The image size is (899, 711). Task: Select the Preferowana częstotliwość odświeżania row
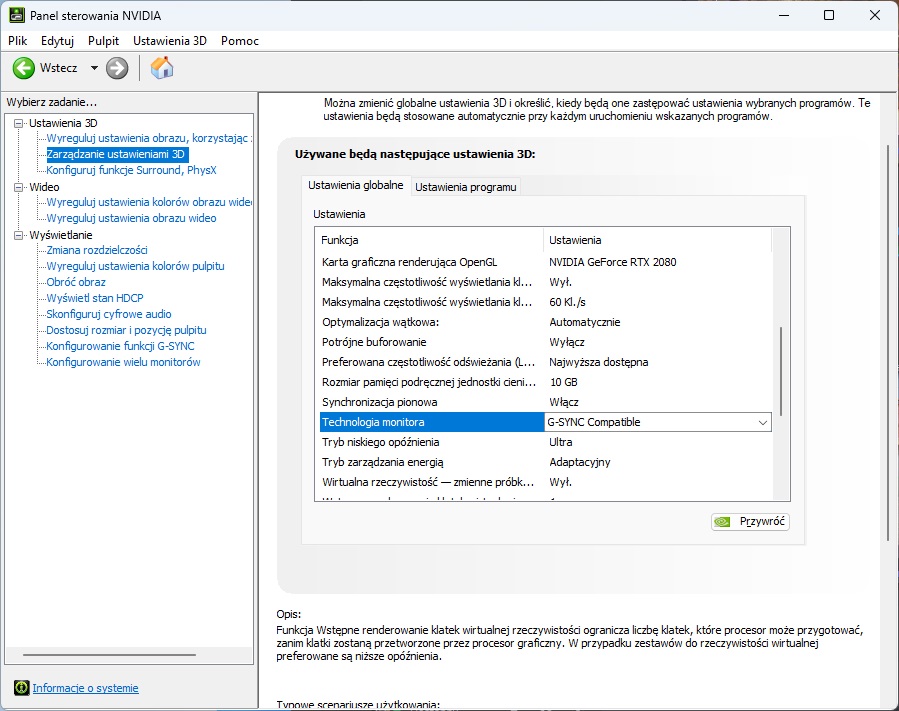546,362
